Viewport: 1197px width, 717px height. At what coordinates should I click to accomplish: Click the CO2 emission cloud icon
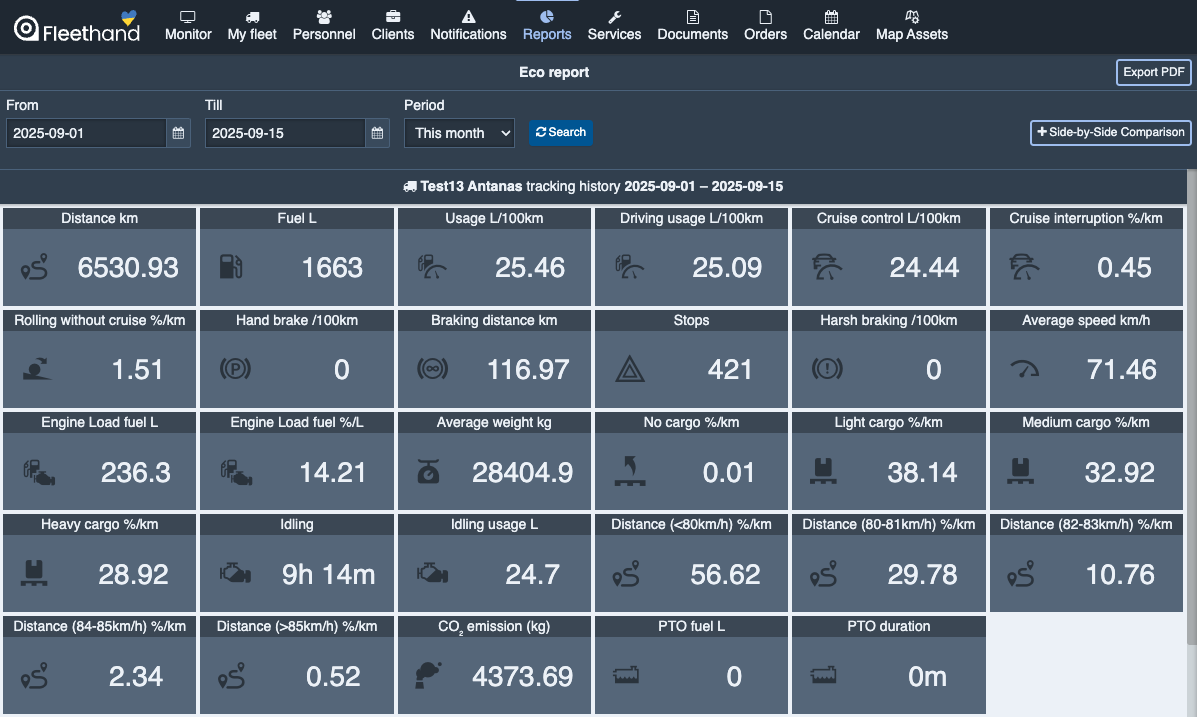pyautogui.click(x=428, y=676)
